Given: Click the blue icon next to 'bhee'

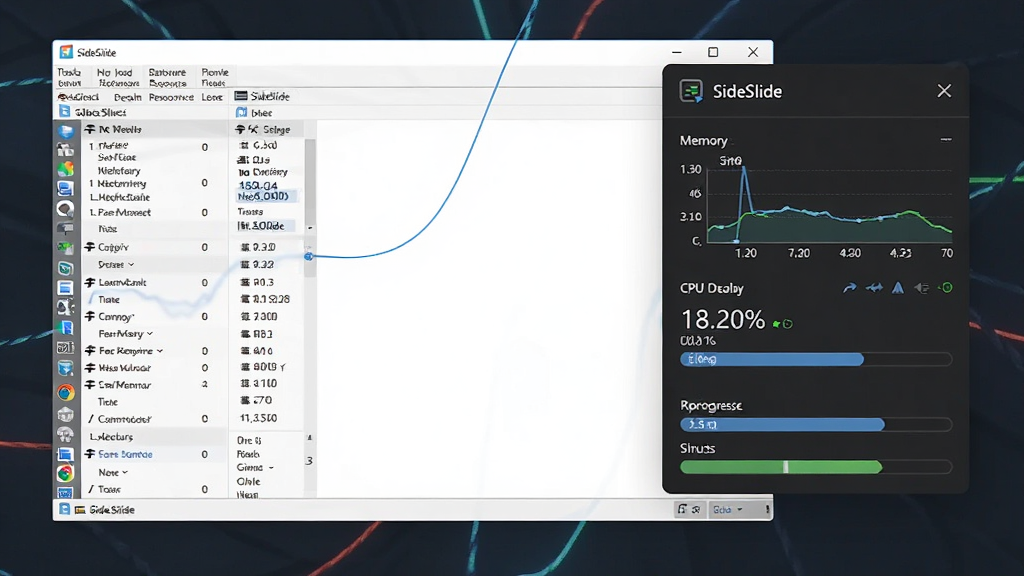Looking at the screenshot, I should 242,112.
